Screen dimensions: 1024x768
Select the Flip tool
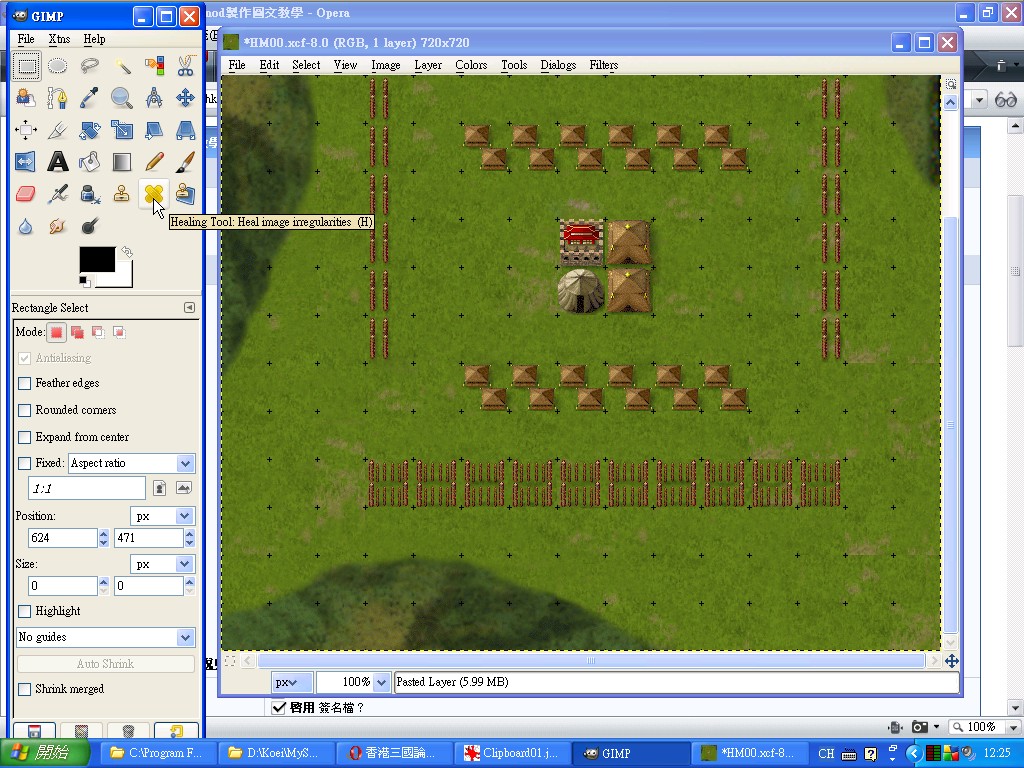coord(26,162)
